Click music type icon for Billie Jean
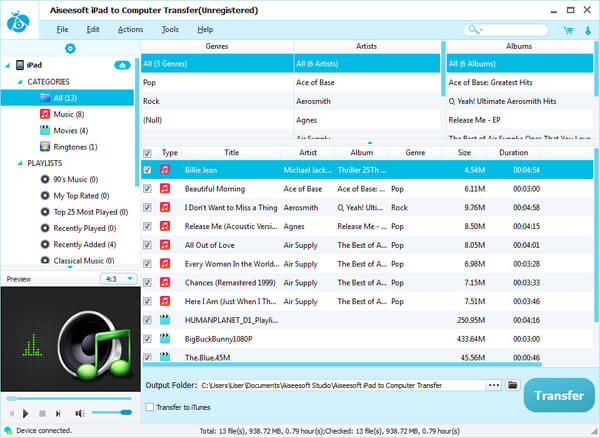Viewport: 600px width, 438px height. click(x=165, y=169)
